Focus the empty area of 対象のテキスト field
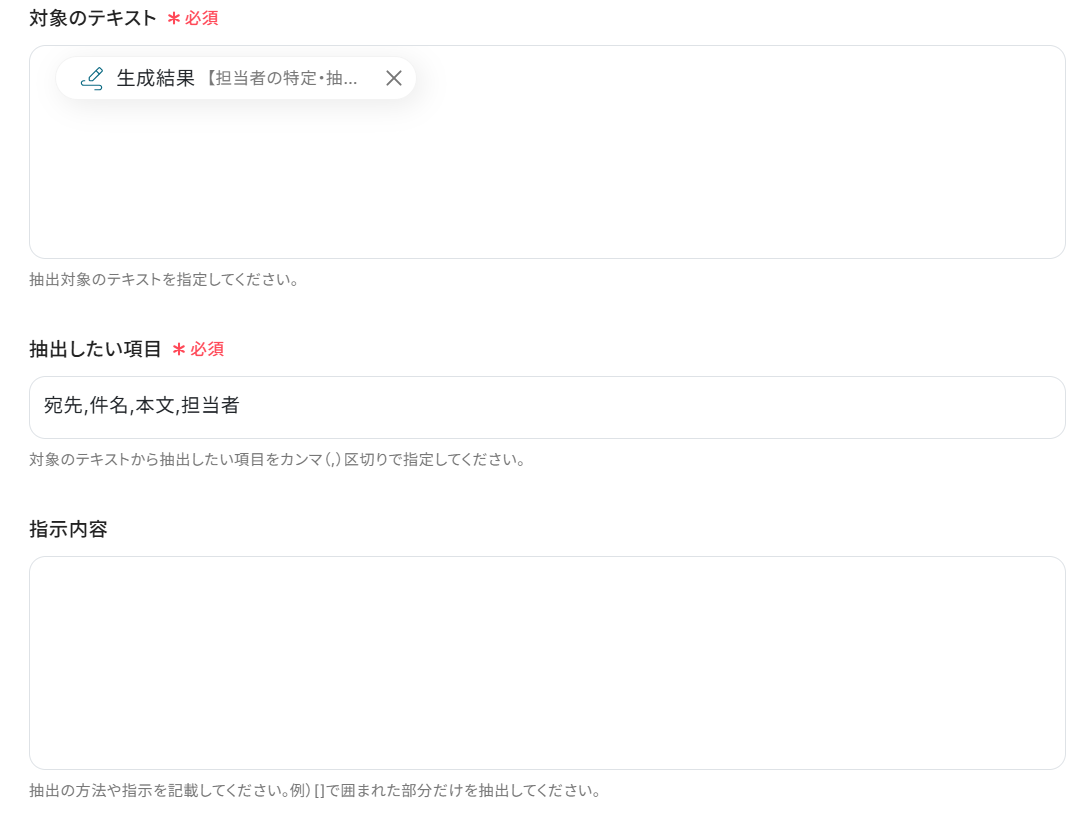The image size is (1077, 829). pos(547,179)
